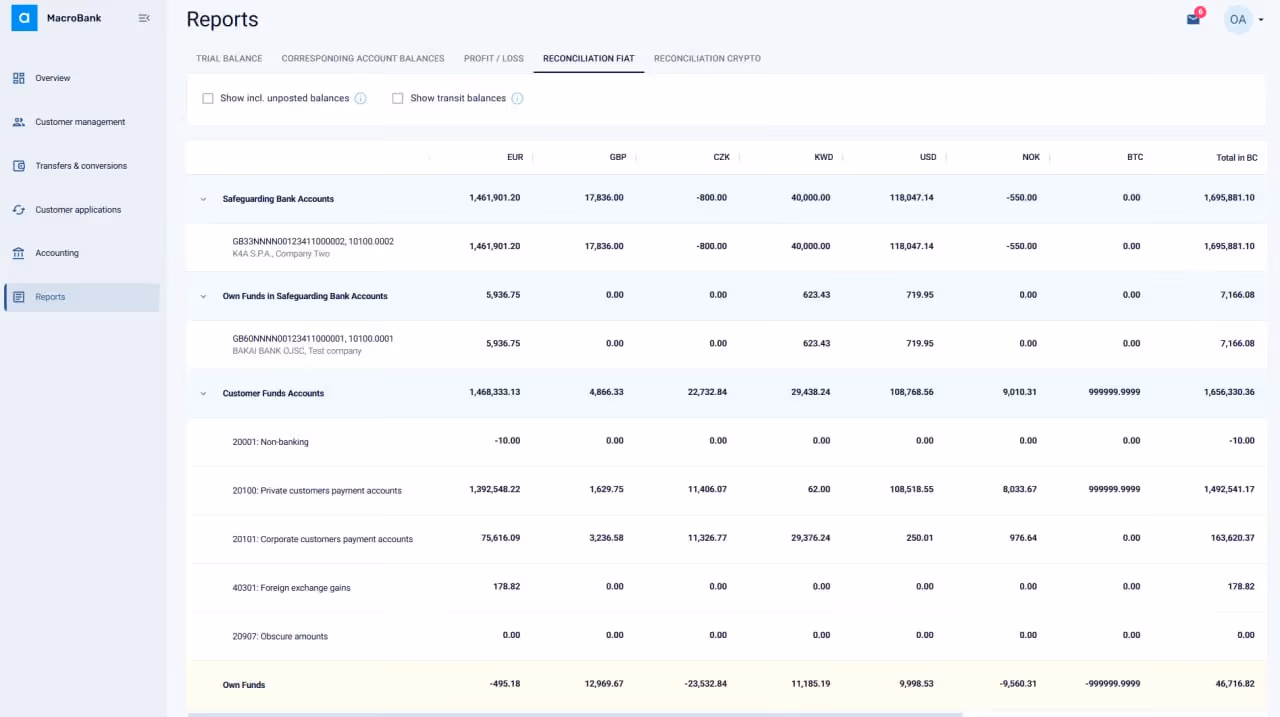Click the MacroBank logo icon

[24, 18]
